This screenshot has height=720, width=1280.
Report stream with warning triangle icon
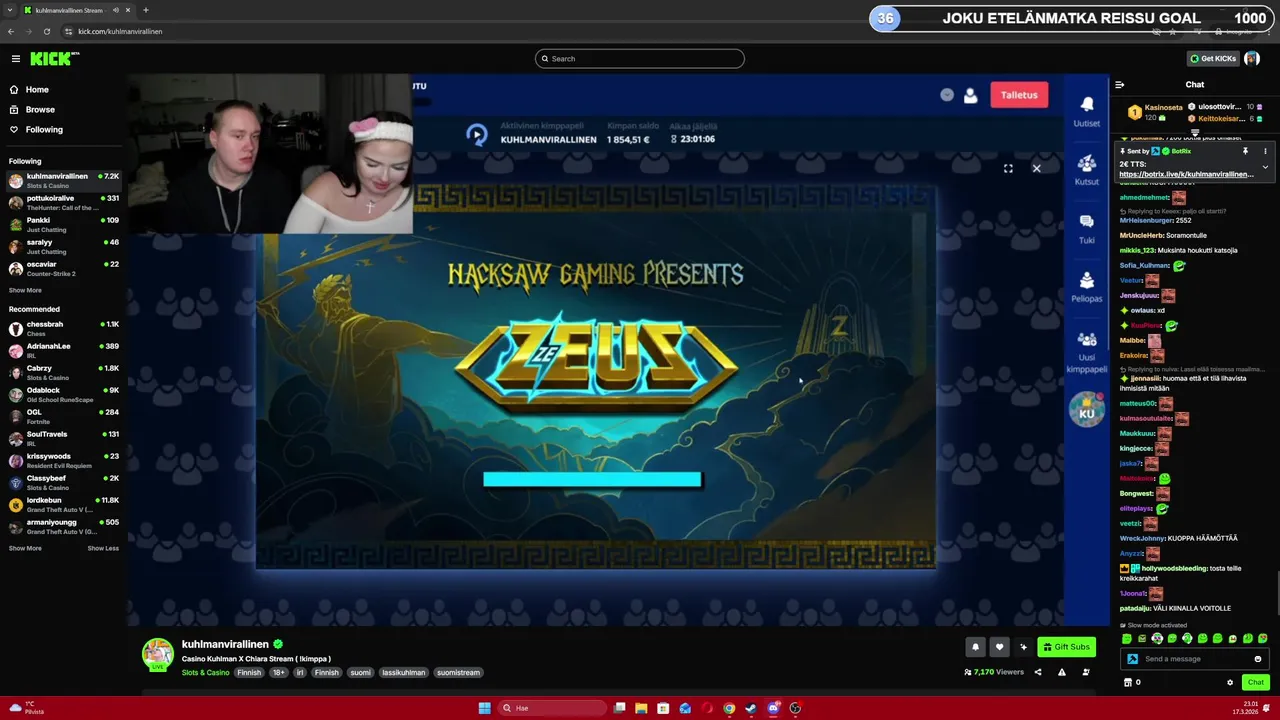[1062, 672]
